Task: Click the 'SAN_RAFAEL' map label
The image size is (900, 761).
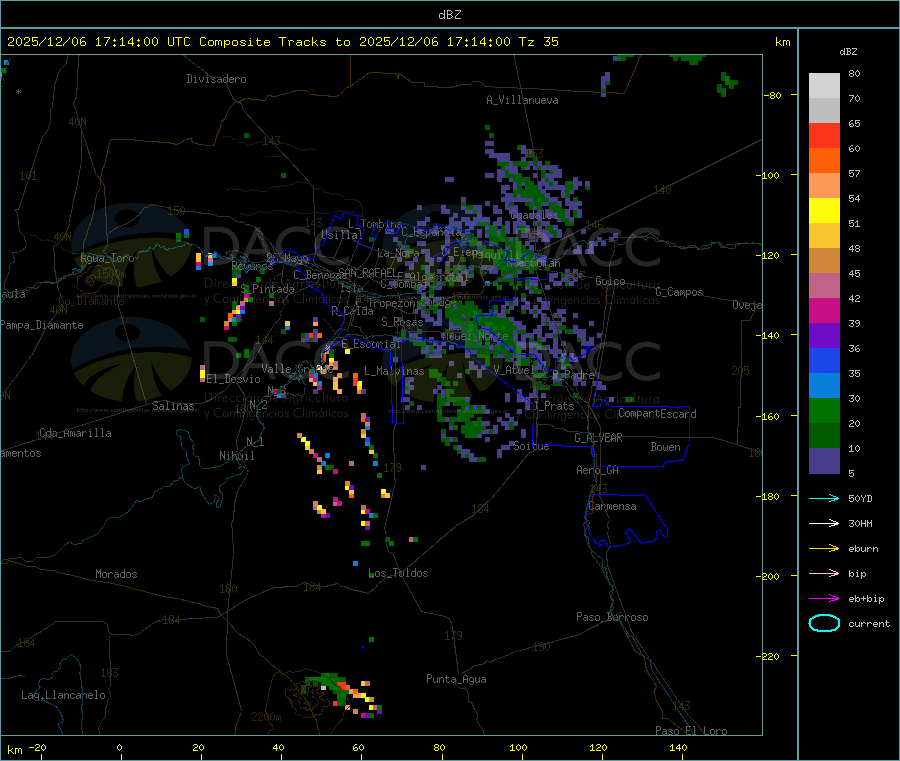Action: click(x=367, y=272)
